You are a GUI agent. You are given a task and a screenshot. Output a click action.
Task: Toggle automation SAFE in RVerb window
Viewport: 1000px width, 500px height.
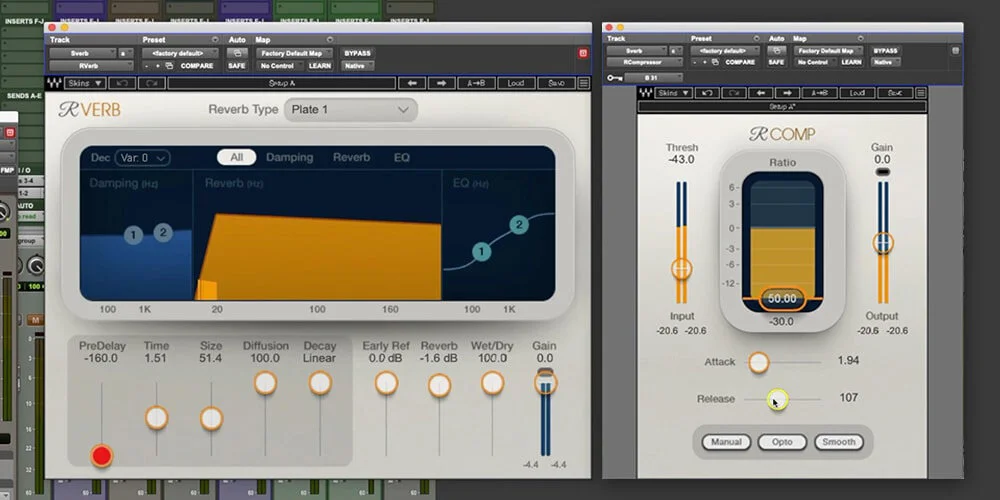click(237, 66)
